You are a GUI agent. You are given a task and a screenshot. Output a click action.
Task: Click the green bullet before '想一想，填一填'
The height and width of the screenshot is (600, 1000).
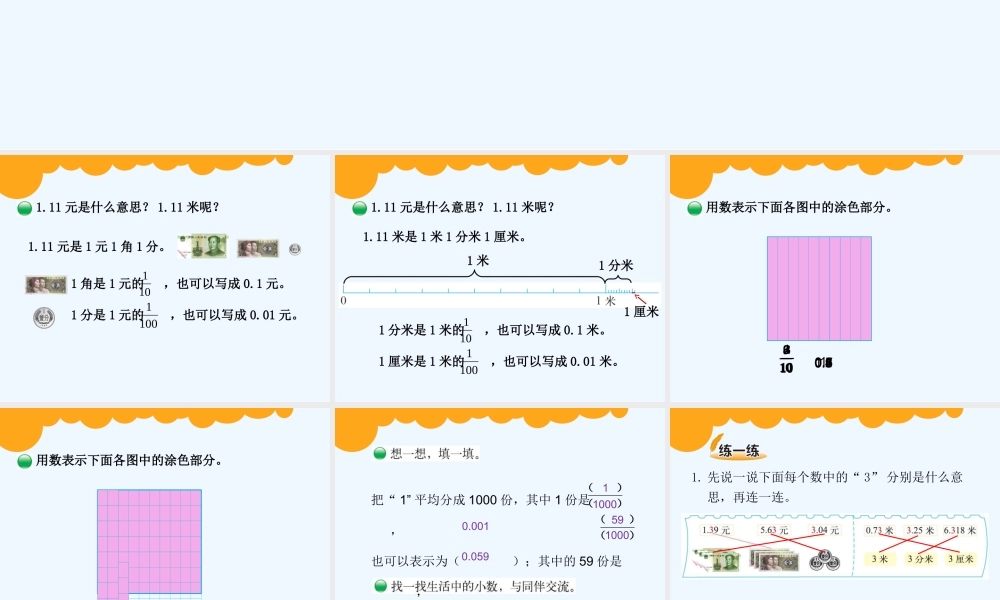380,453
